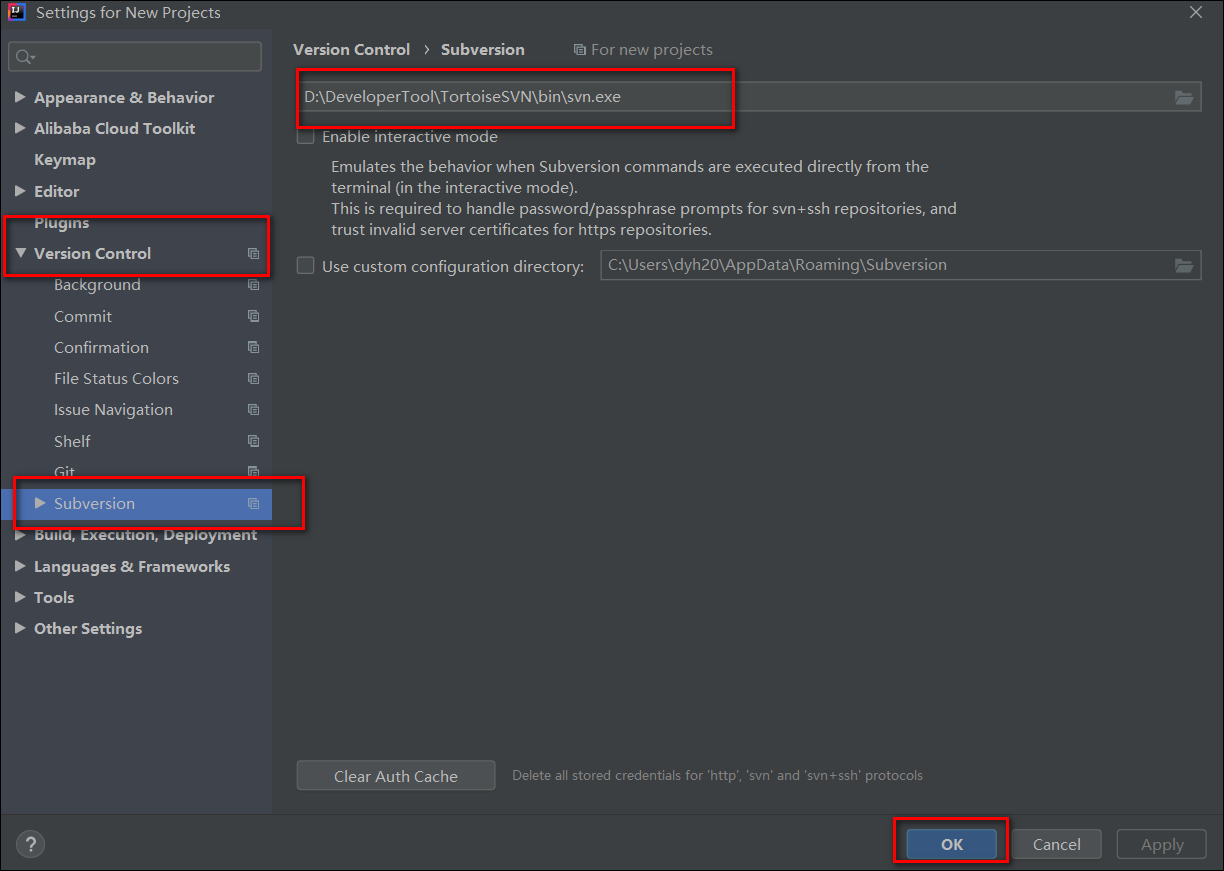Screen dimensions: 1224x871
Task: Expand Alibaba Cloud Toolkit section
Action: pos(21,129)
